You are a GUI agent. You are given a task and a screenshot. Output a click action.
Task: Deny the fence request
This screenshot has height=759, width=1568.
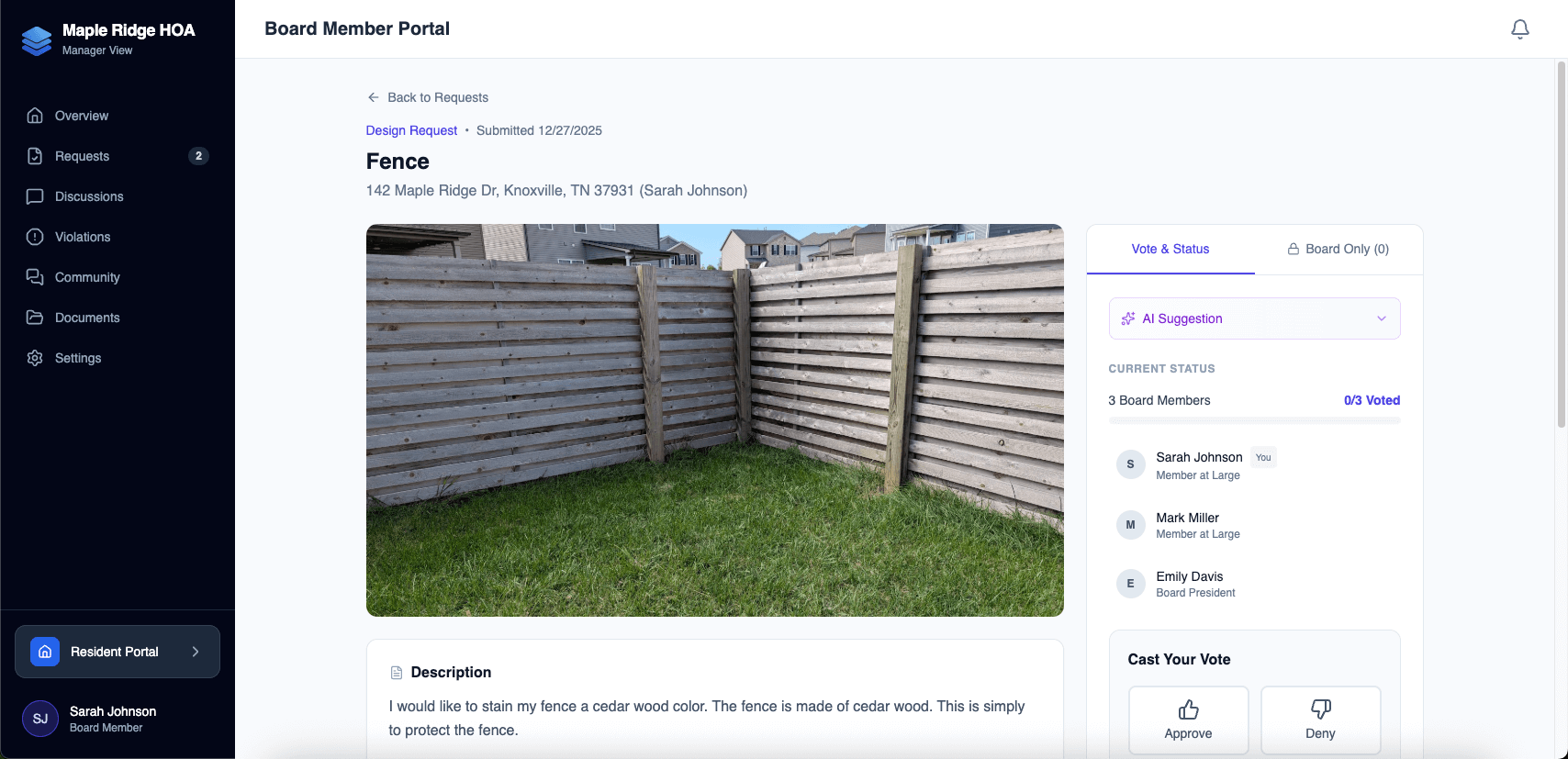1321,720
